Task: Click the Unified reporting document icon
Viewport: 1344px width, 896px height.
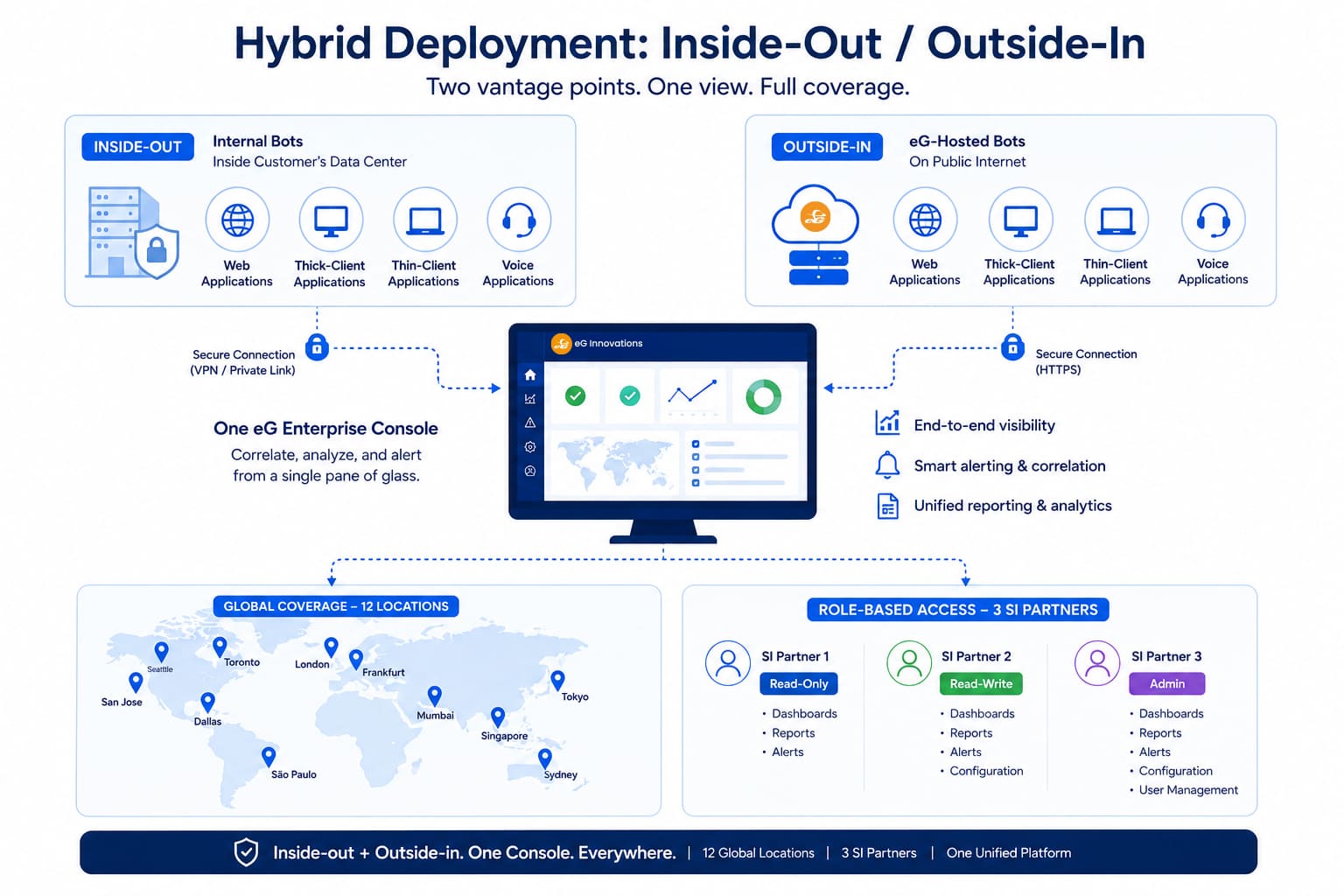Action: [888, 506]
